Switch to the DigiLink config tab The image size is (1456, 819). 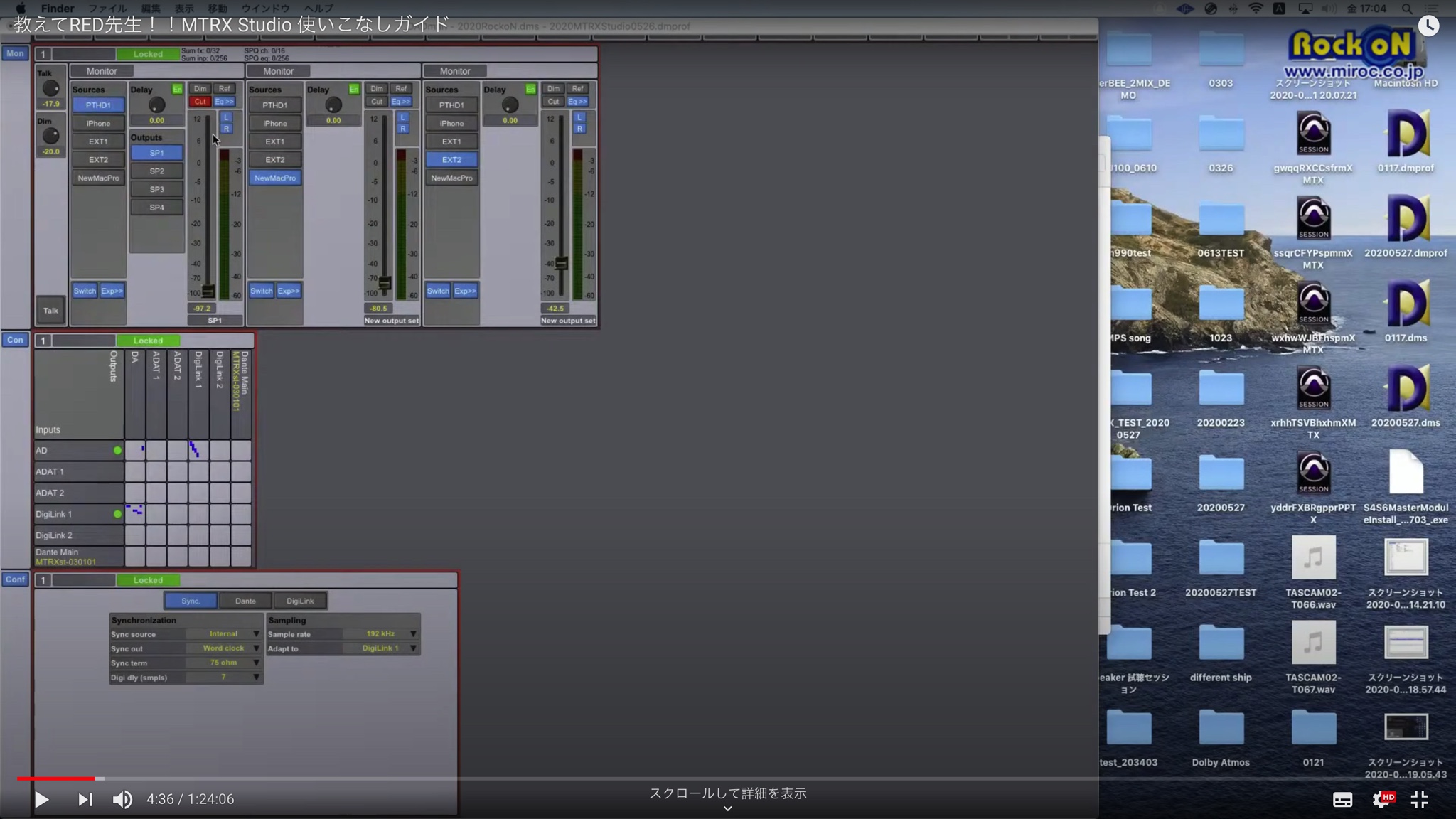300,601
